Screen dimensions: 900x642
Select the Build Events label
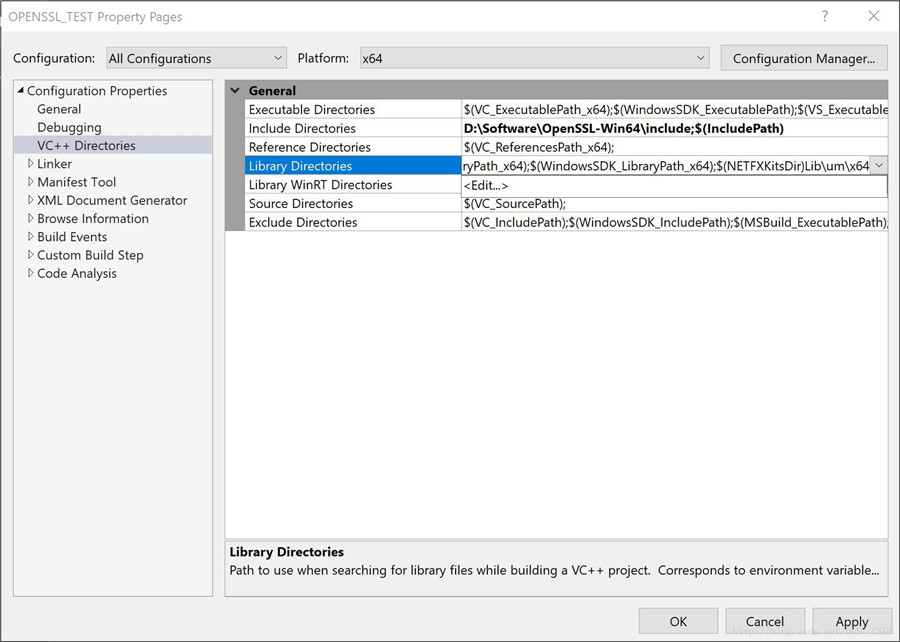72,236
